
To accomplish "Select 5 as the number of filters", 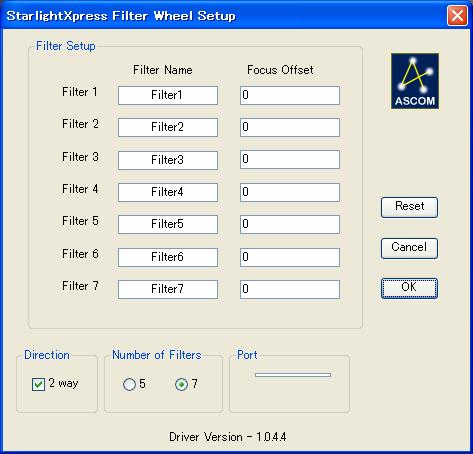I will [x=129, y=384].
